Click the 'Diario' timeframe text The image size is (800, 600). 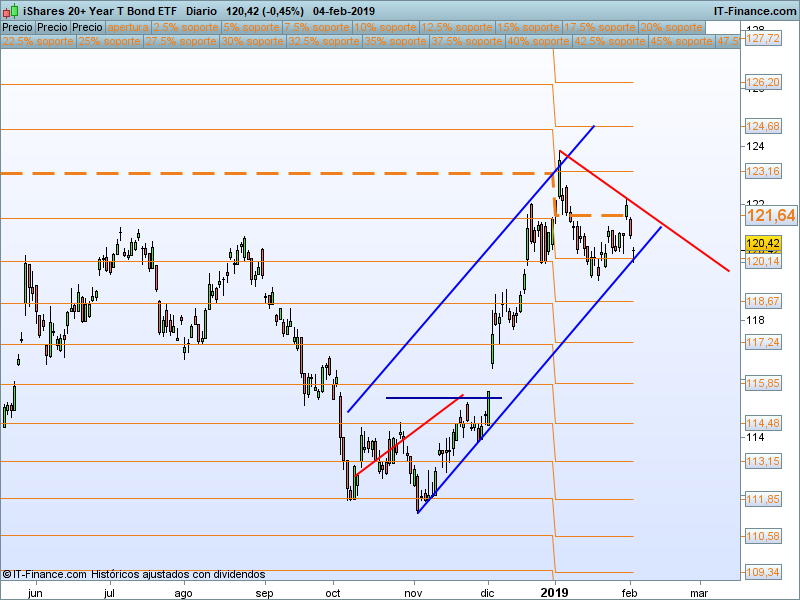201,11
